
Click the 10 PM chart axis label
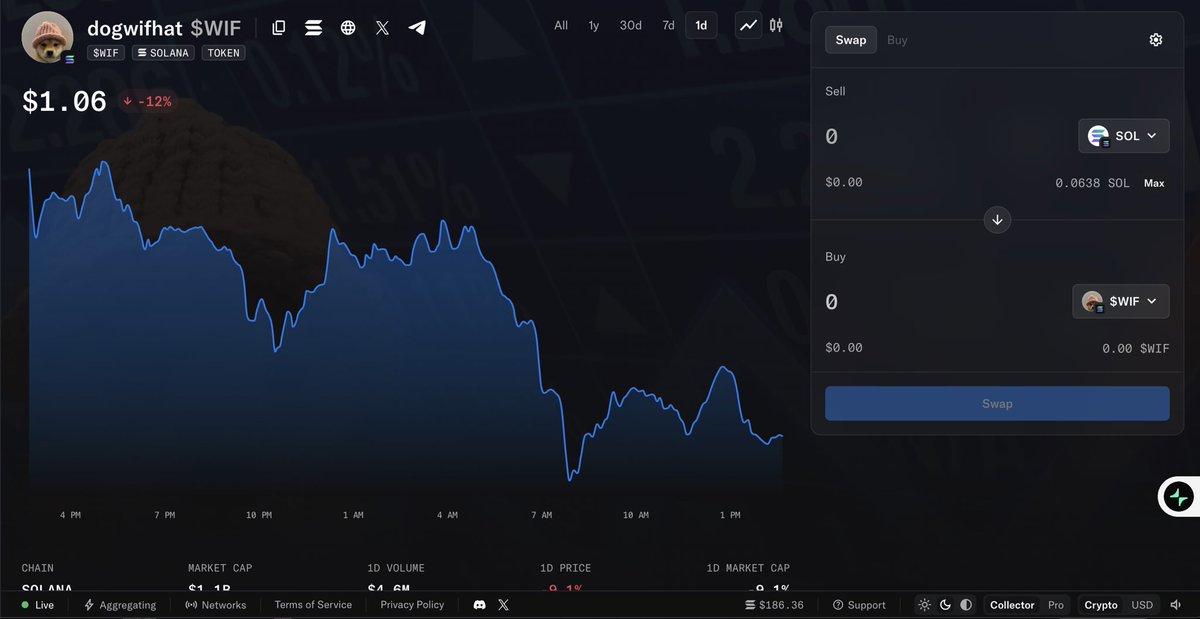coord(259,515)
